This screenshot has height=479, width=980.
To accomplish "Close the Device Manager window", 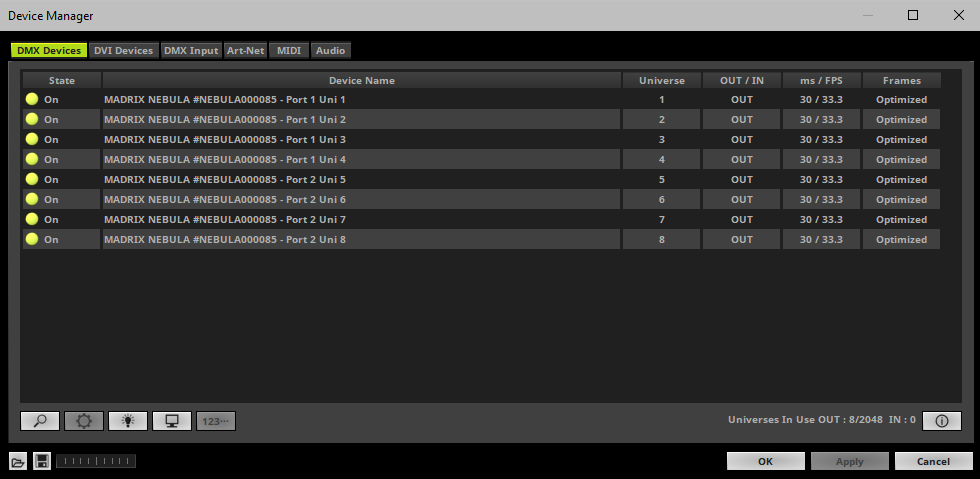I will click(958, 15).
